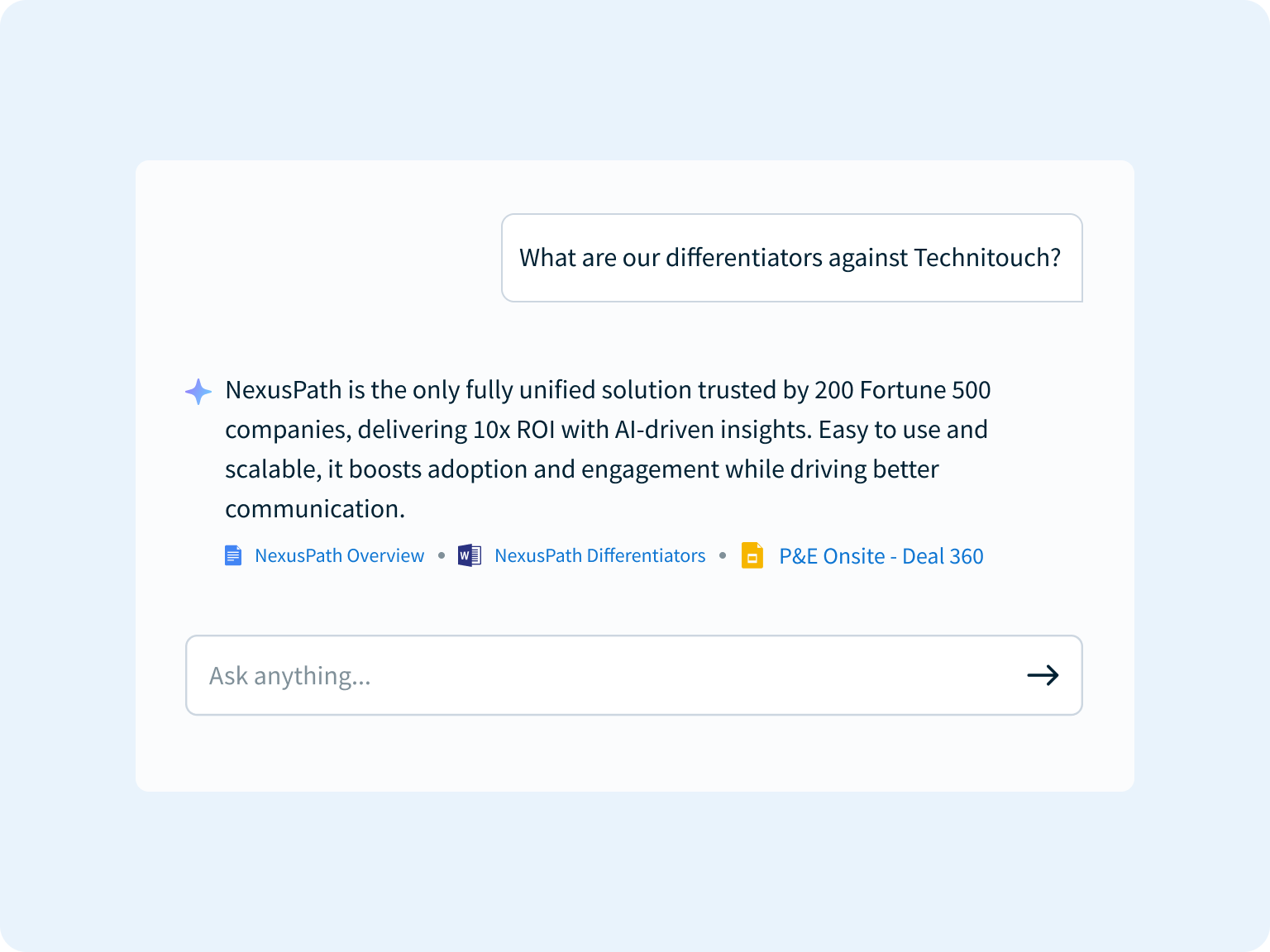Viewport: 1270px width, 952px height.
Task: Click the AI response line starting with scalable
Action: click(x=582, y=469)
